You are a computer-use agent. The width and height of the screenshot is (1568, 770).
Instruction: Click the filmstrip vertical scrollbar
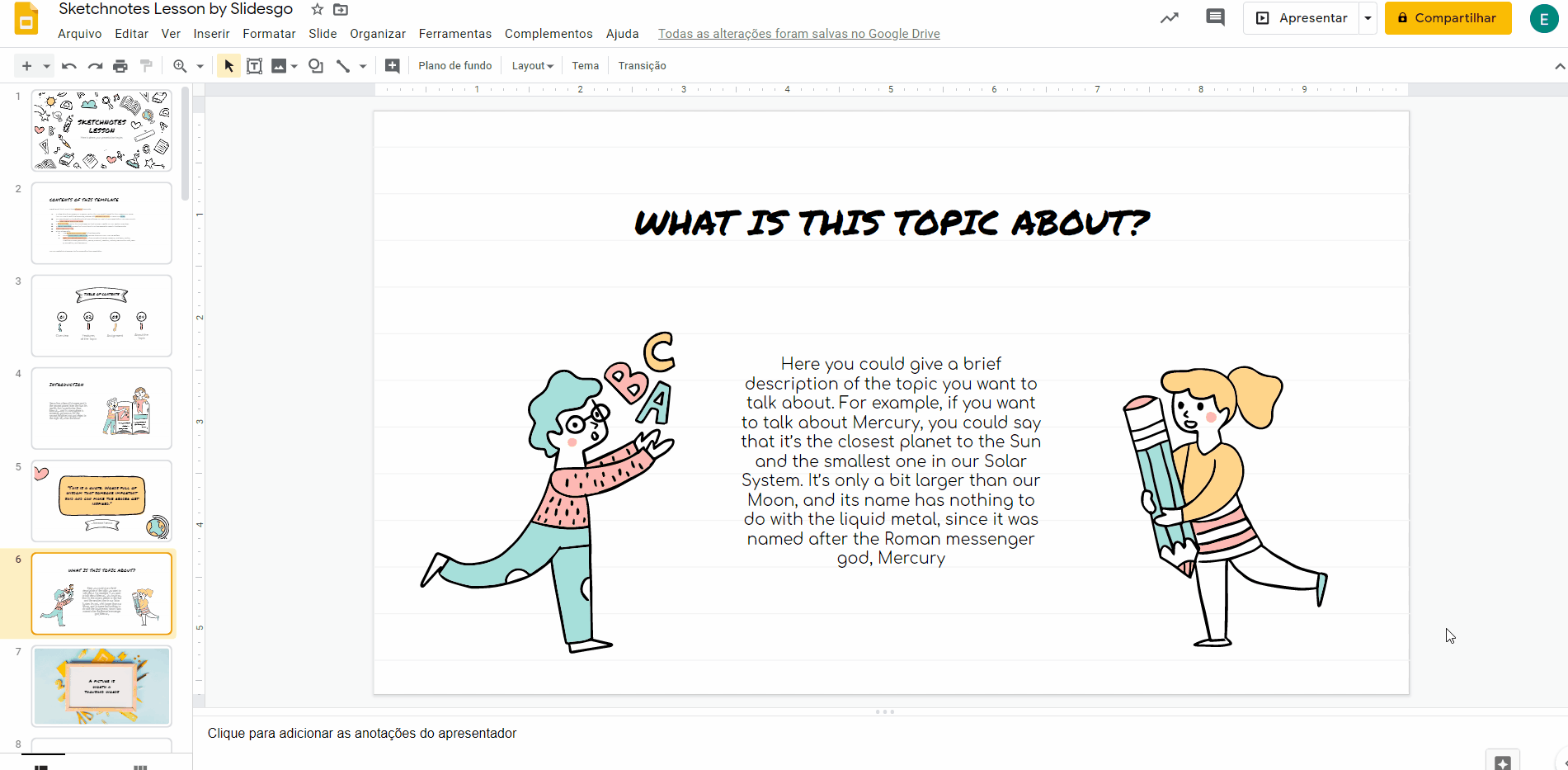click(x=186, y=144)
